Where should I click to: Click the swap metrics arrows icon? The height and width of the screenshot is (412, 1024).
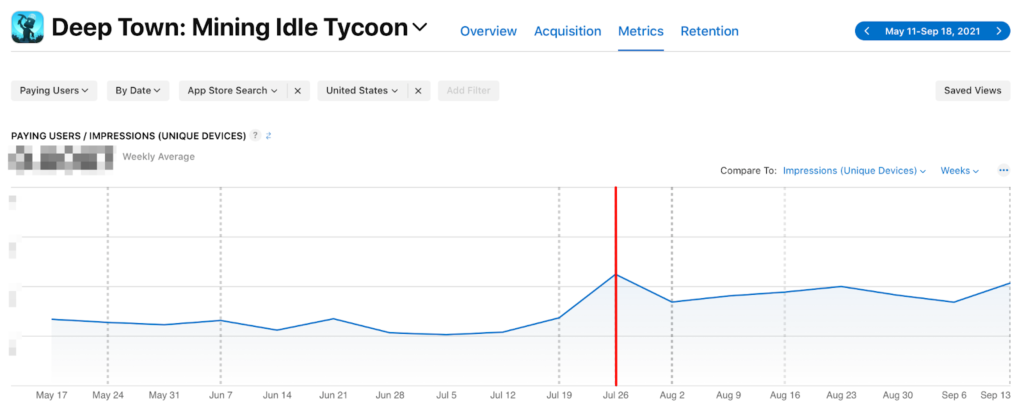tap(269, 136)
